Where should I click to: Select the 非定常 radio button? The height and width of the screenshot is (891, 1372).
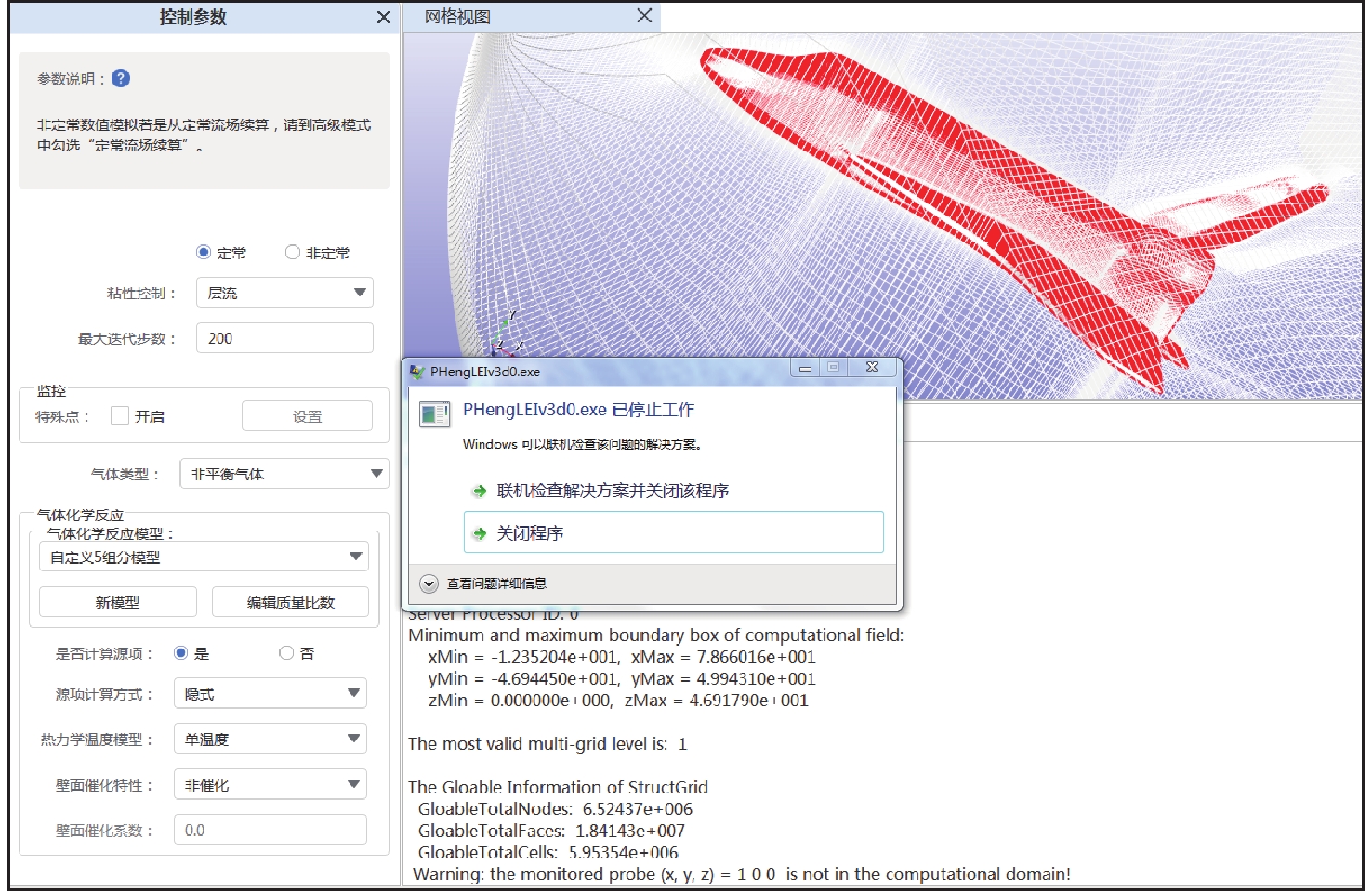pyautogui.click(x=293, y=253)
